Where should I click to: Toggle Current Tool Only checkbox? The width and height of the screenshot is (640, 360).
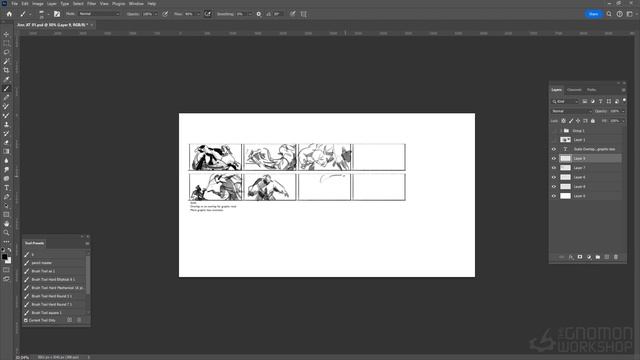pyautogui.click(x=26, y=320)
